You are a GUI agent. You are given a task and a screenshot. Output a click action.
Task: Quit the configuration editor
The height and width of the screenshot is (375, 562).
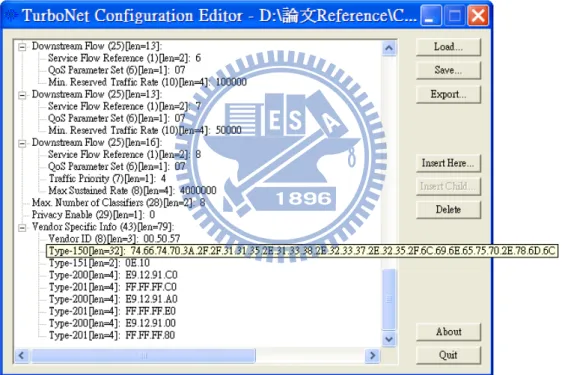pyautogui.click(x=448, y=355)
